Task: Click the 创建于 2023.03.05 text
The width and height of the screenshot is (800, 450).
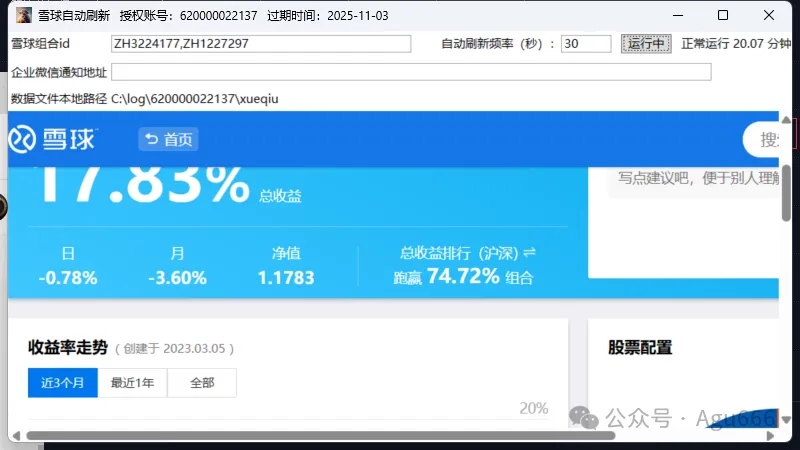Action: (174, 348)
